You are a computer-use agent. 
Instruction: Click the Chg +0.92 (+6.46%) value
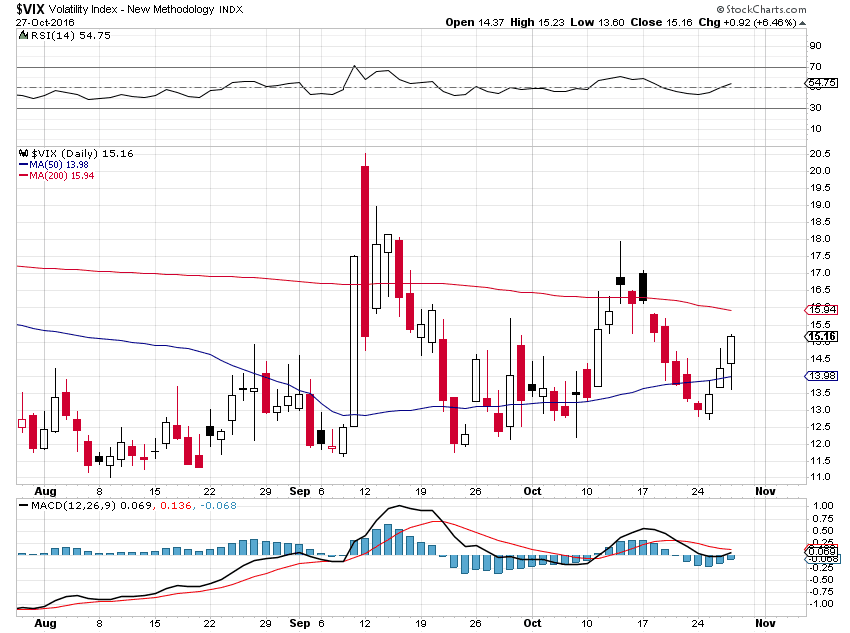tap(748, 23)
